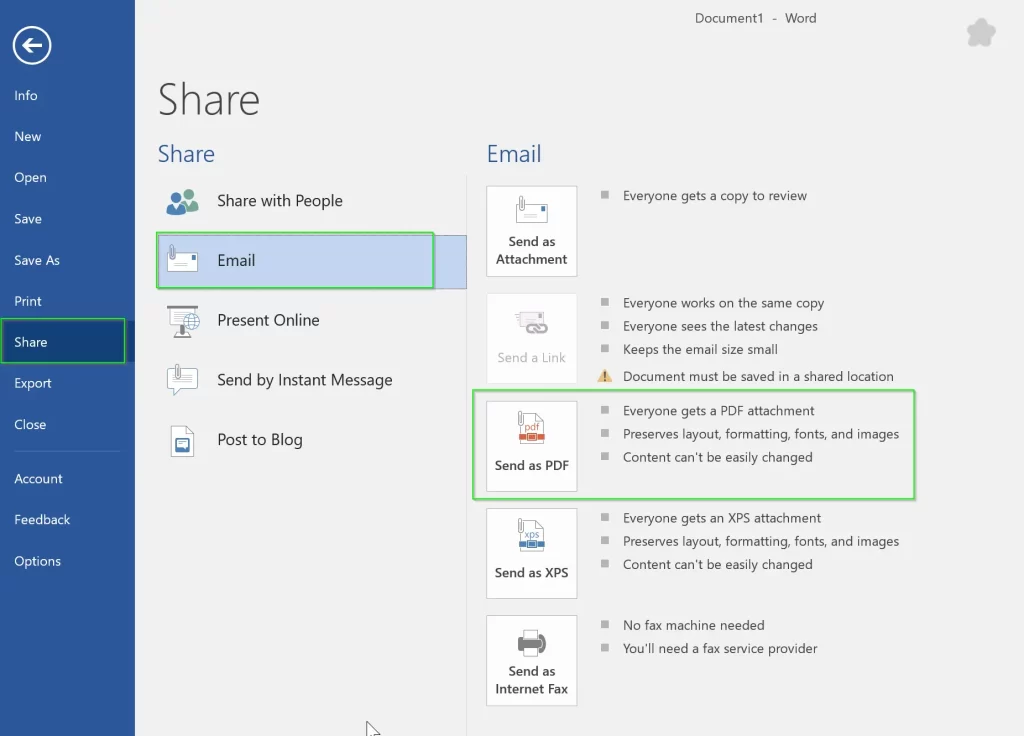The height and width of the screenshot is (736, 1024).
Task: Select the Share with People icon
Action: tap(183, 201)
